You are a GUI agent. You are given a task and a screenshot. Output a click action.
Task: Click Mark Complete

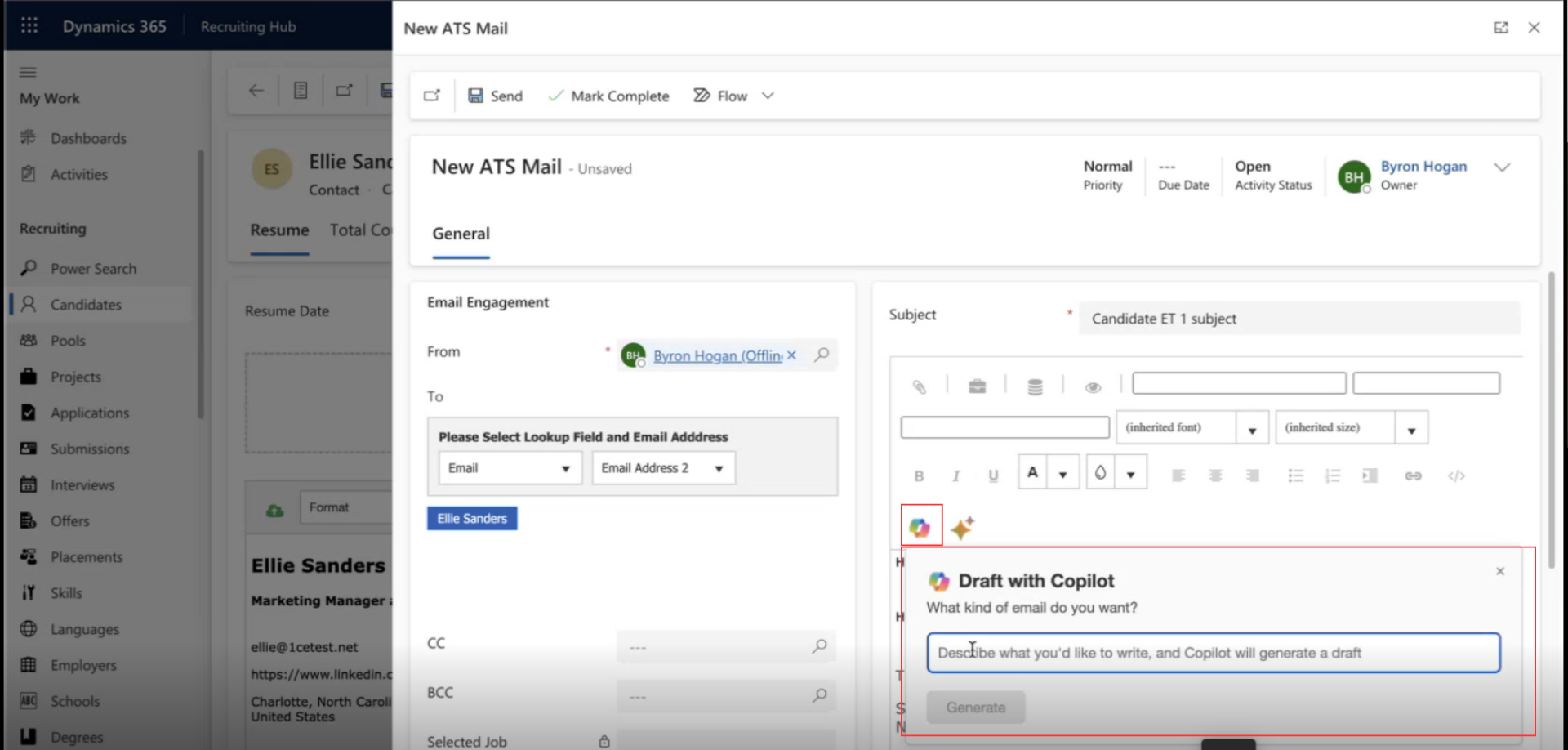pos(608,96)
